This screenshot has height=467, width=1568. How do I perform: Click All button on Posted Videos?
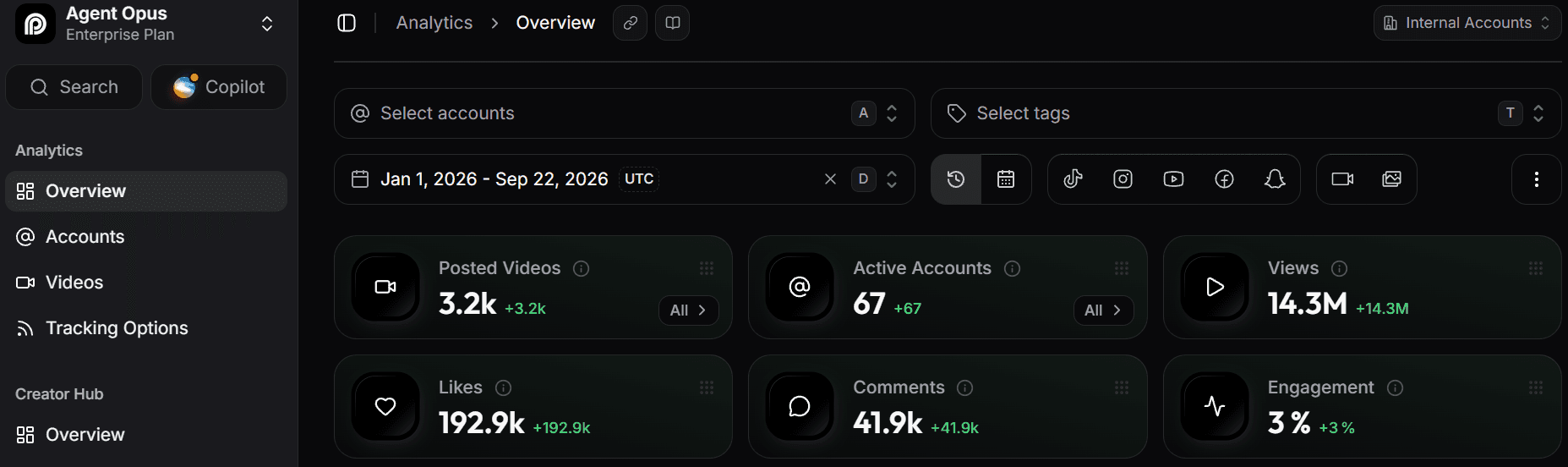click(x=688, y=310)
